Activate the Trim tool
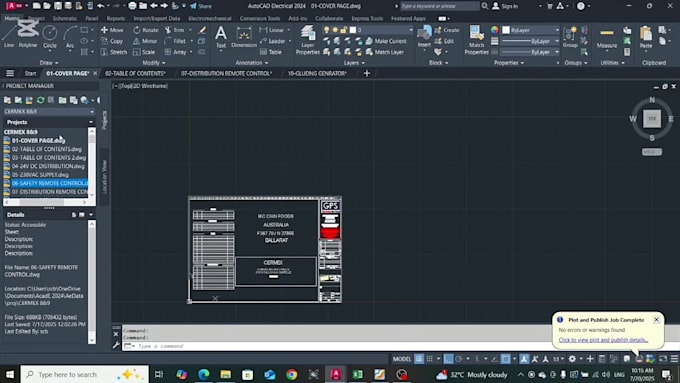The image size is (680, 383). (175, 30)
